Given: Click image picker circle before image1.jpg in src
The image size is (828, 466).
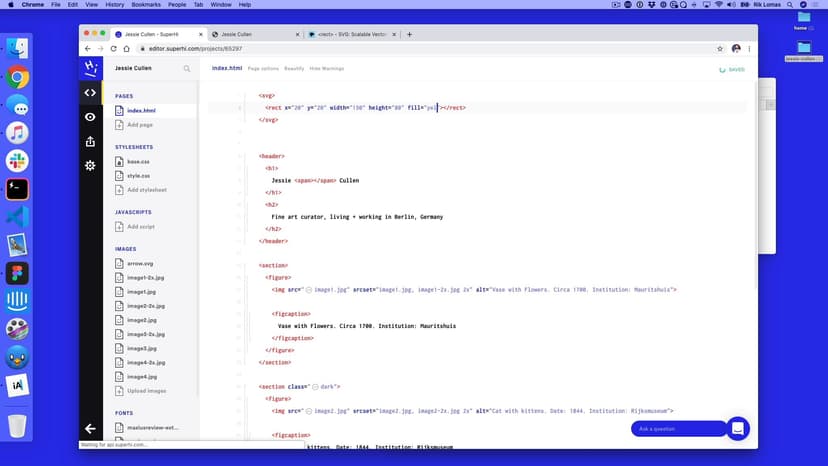Looking at the screenshot, I should pos(309,289).
